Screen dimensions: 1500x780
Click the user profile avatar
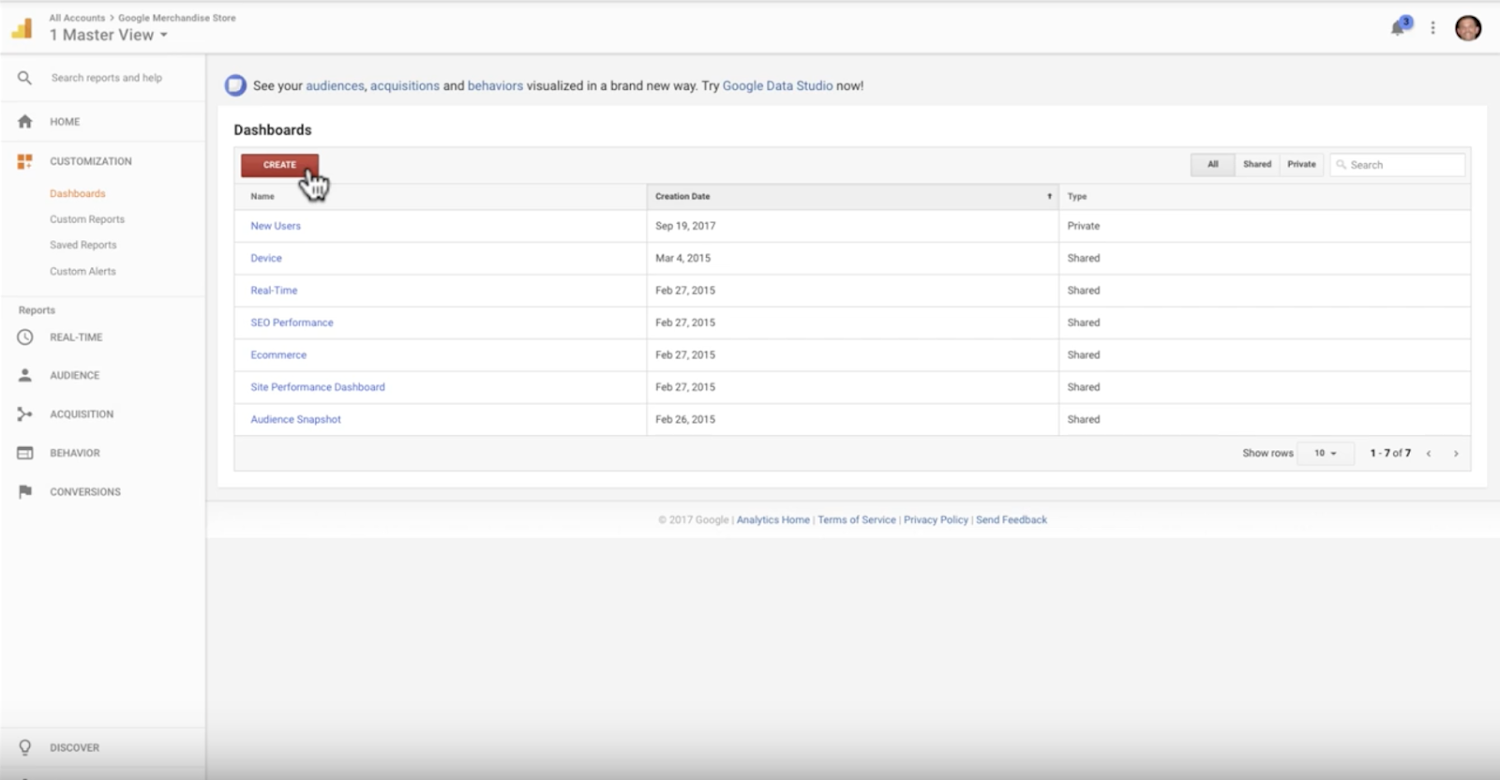(x=1468, y=28)
